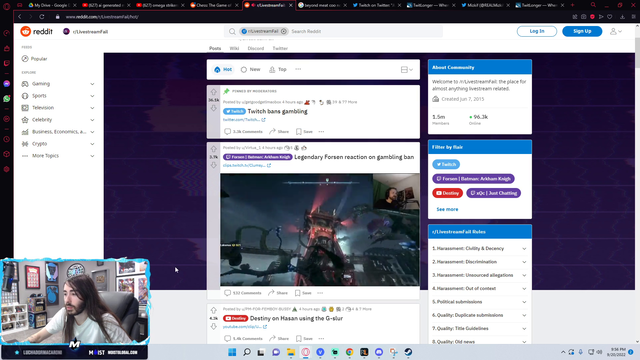
Task: Filter by xQc | Just Chatting flair
Action: pos(493,193)
